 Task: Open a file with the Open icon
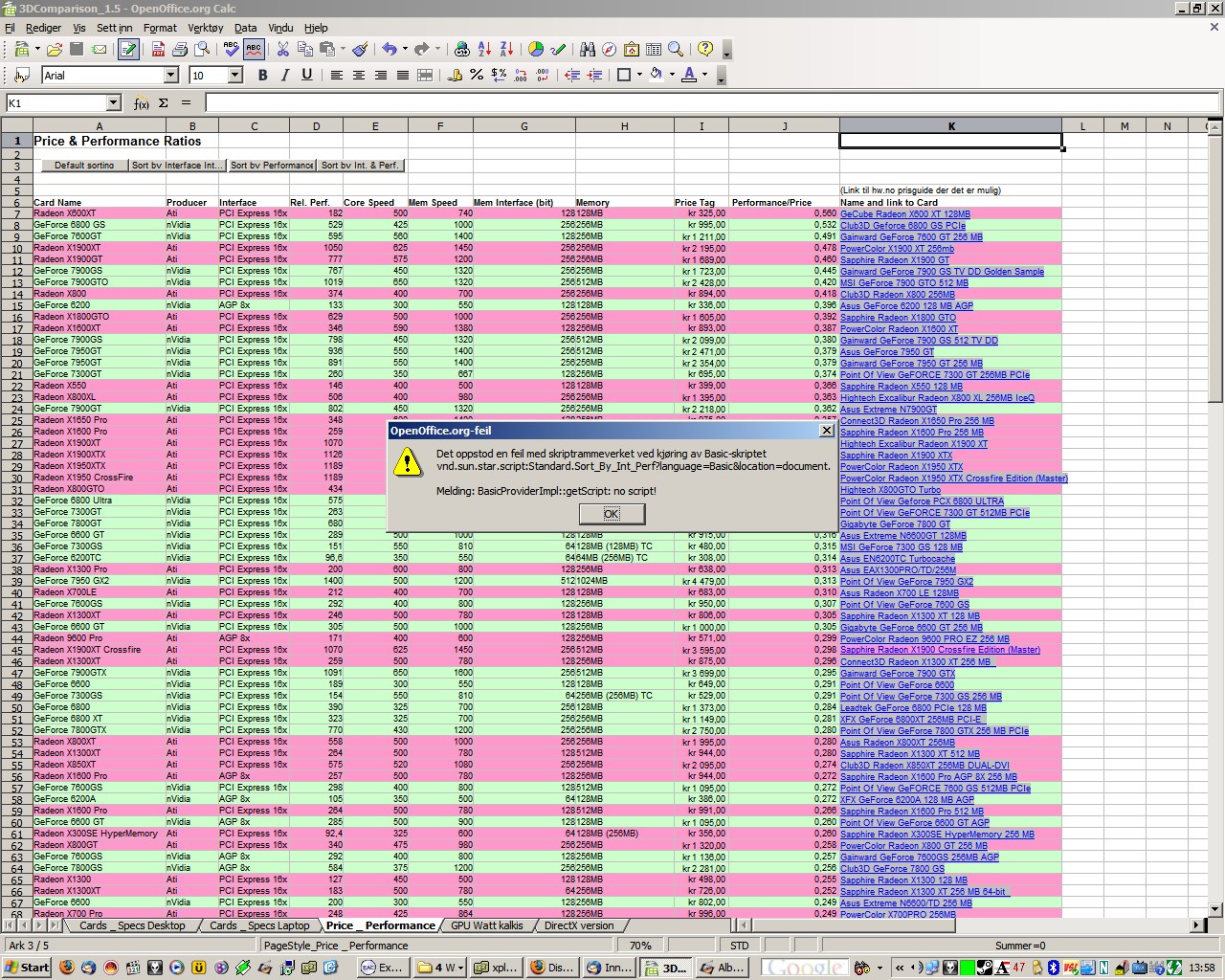(x=55, y=49)
